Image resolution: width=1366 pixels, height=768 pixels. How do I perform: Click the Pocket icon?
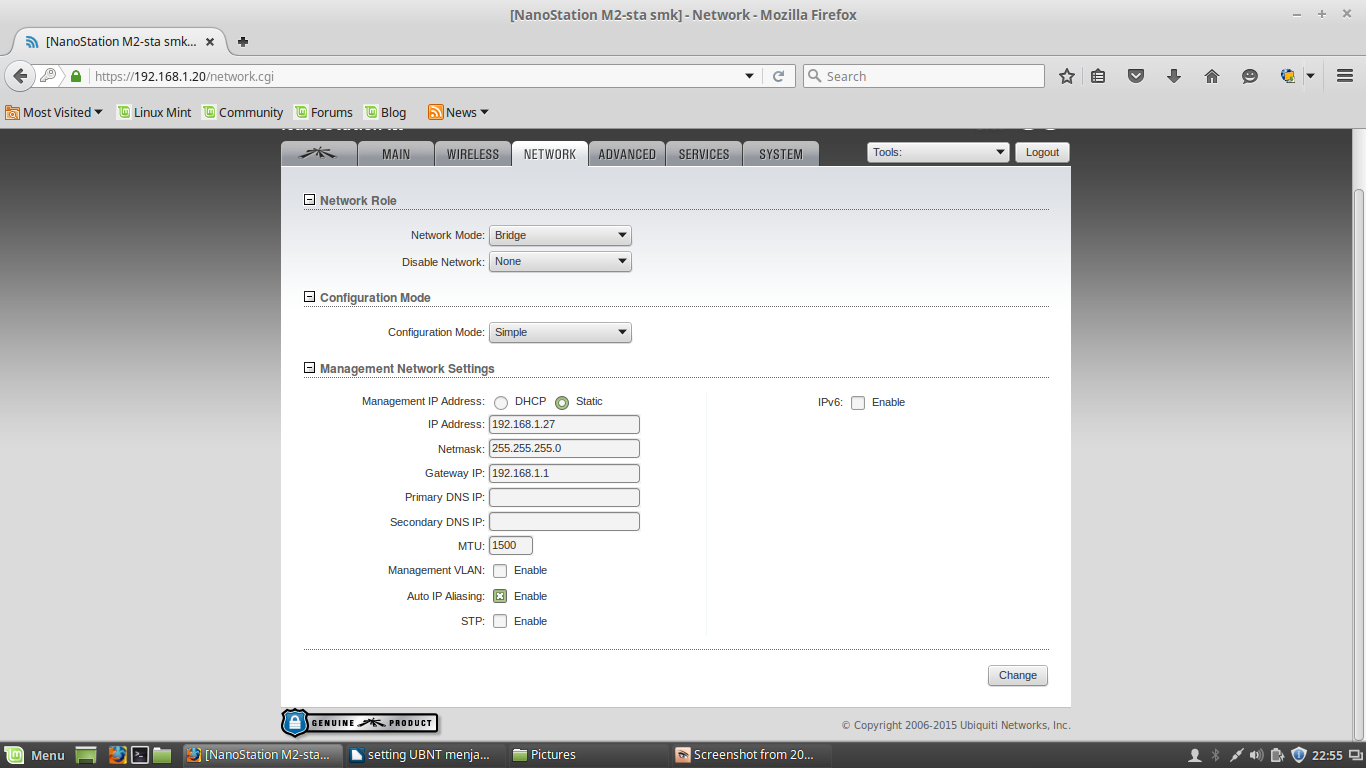(1136, 76)
